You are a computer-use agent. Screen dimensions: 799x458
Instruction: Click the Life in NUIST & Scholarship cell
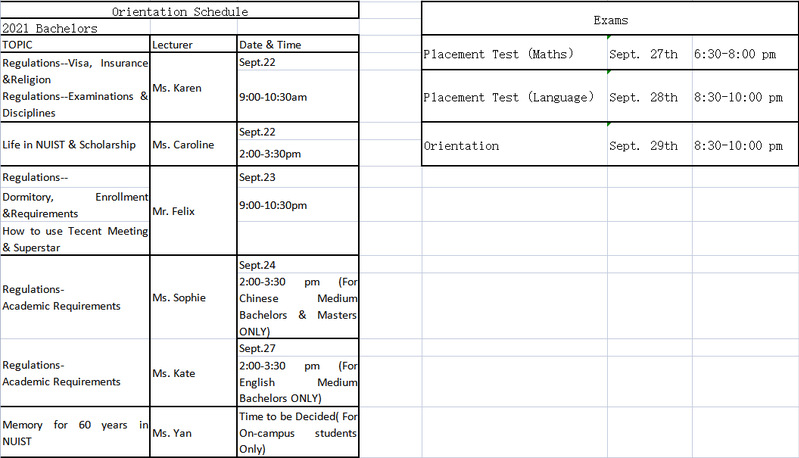click(x=75, y=145)
